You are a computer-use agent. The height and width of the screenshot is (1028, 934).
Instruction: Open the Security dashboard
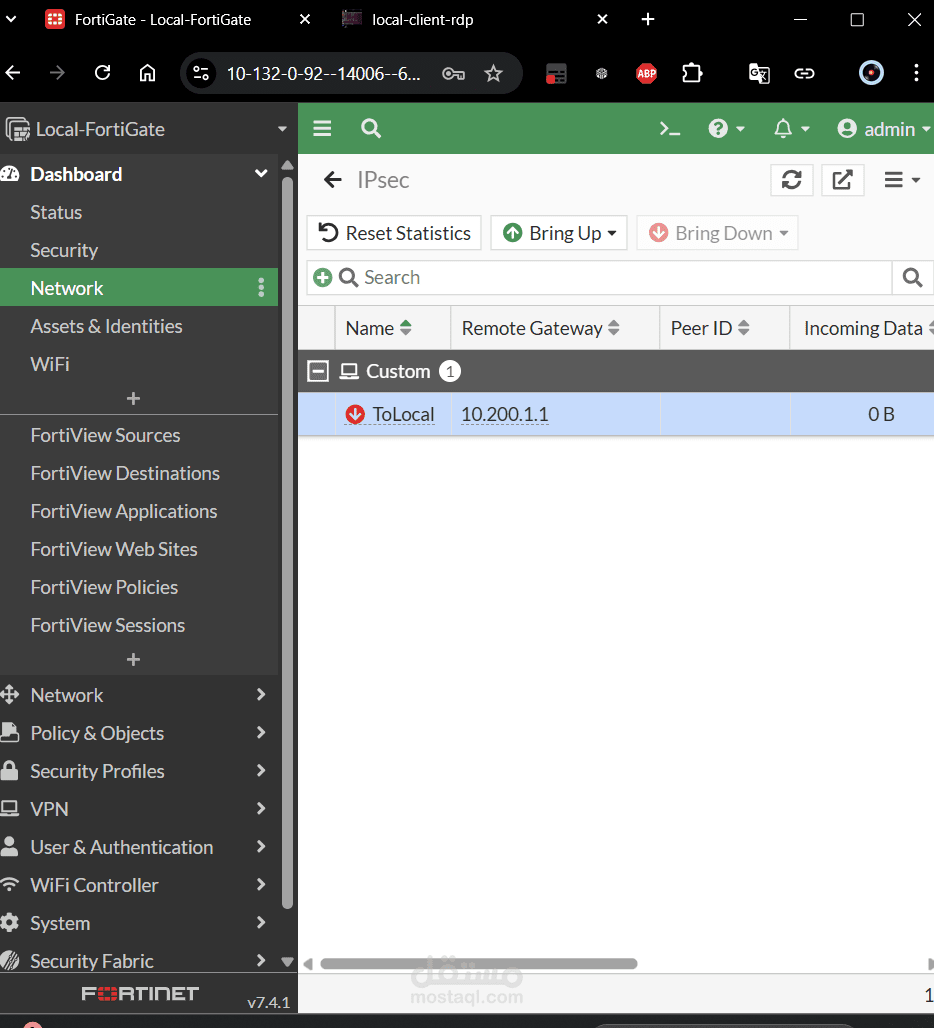click(64, 250)
